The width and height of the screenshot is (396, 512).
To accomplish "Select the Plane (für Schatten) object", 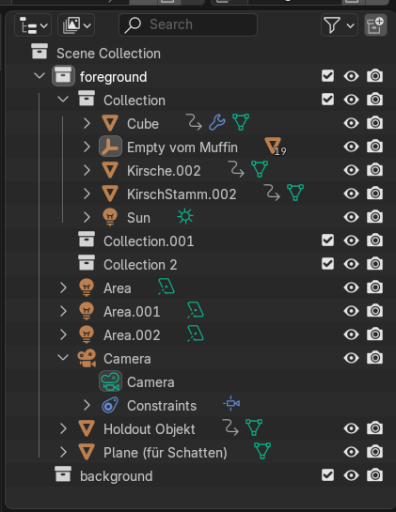I will coord(165,452).
